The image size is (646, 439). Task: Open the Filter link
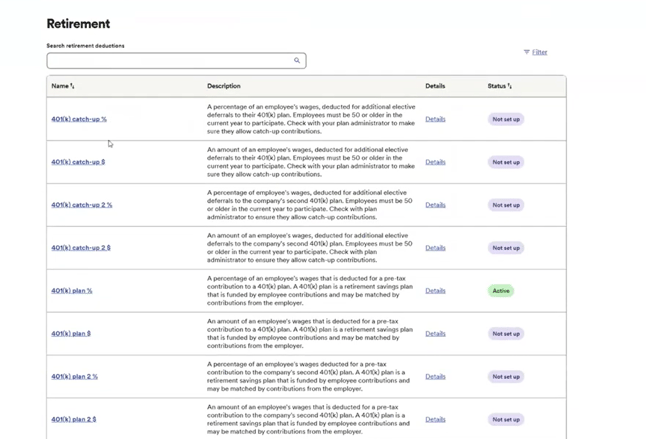point(540,52)
